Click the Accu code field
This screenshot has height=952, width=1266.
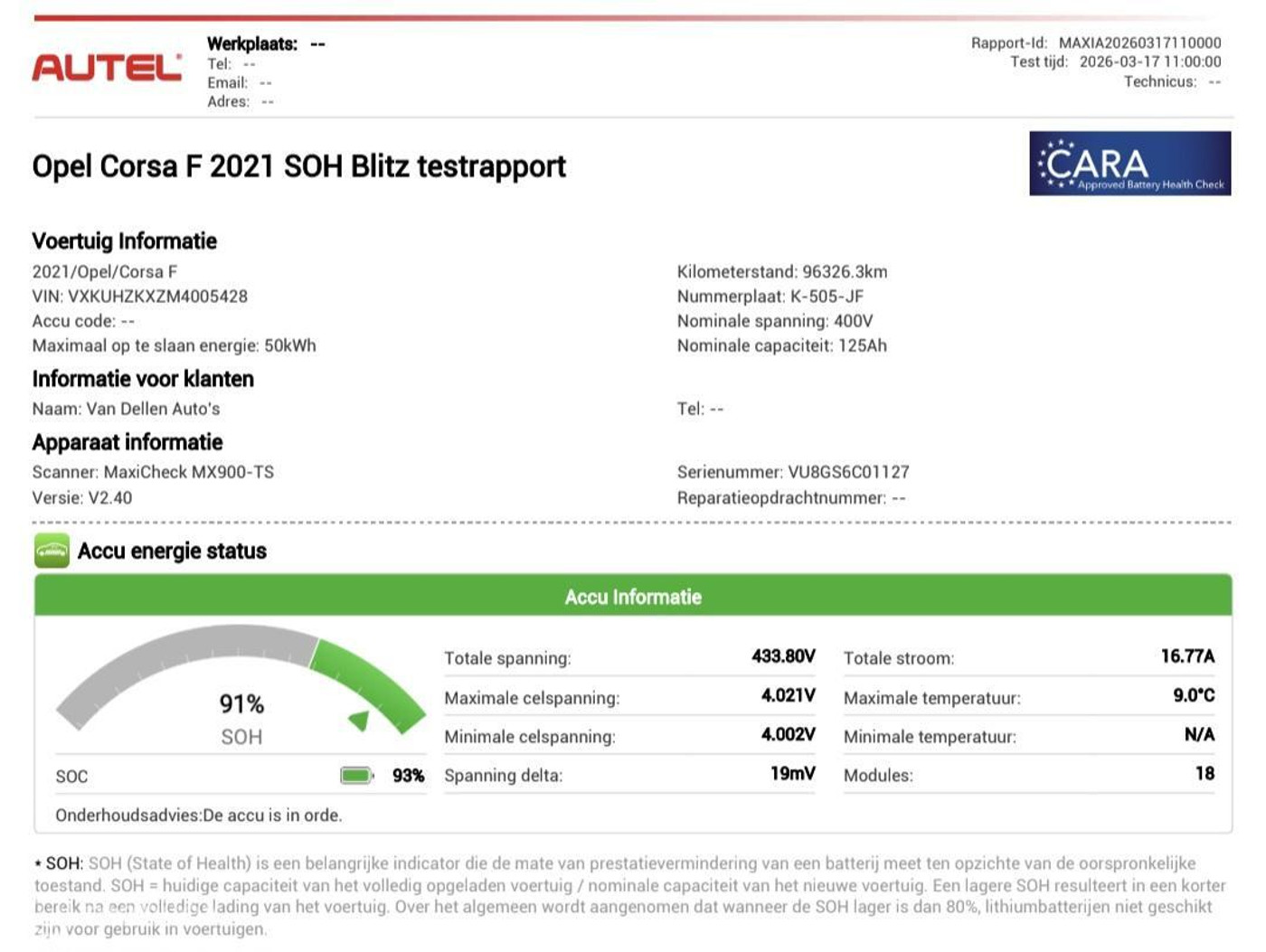(x=83, y=321)
